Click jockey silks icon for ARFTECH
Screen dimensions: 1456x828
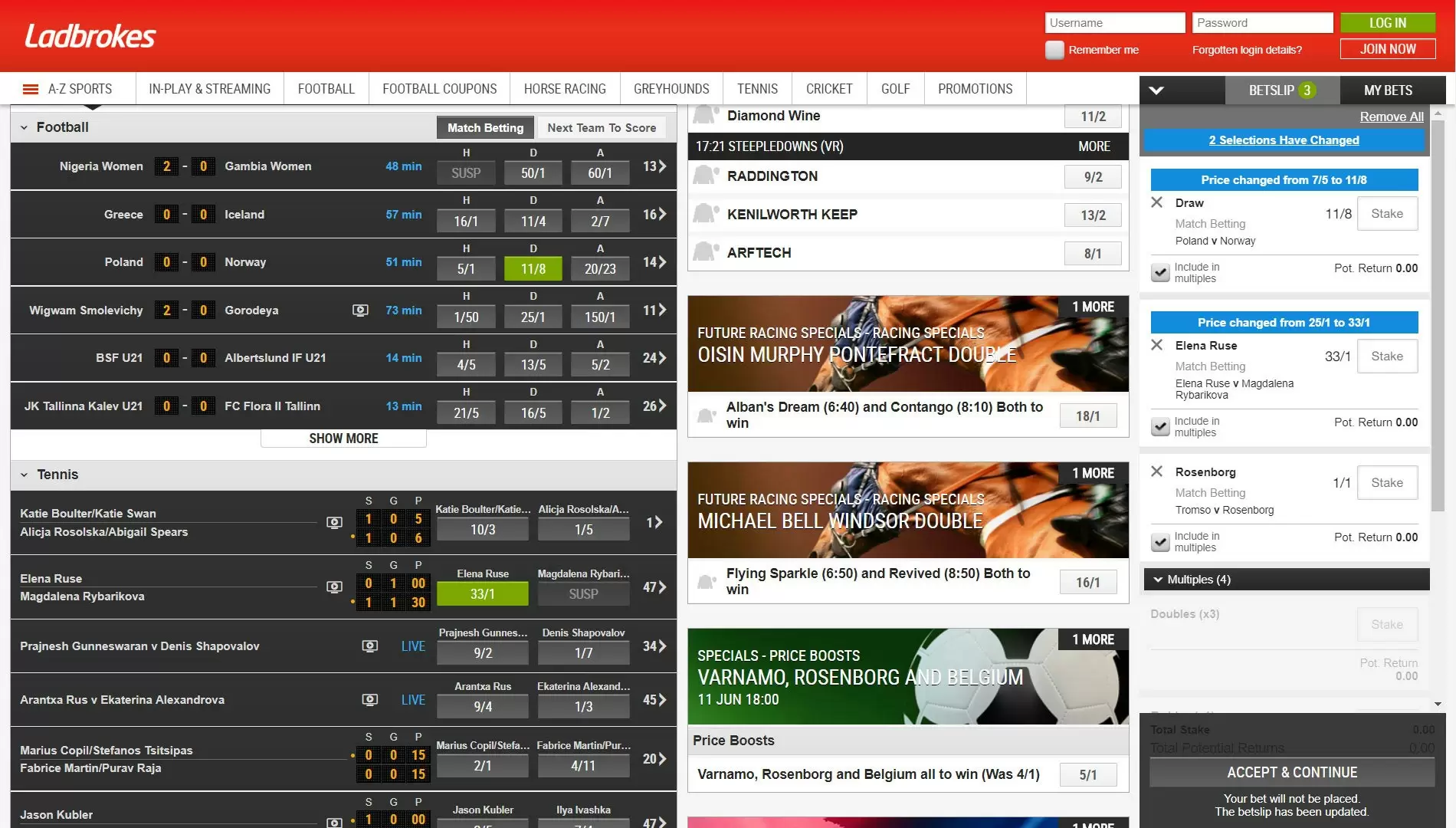706,252
